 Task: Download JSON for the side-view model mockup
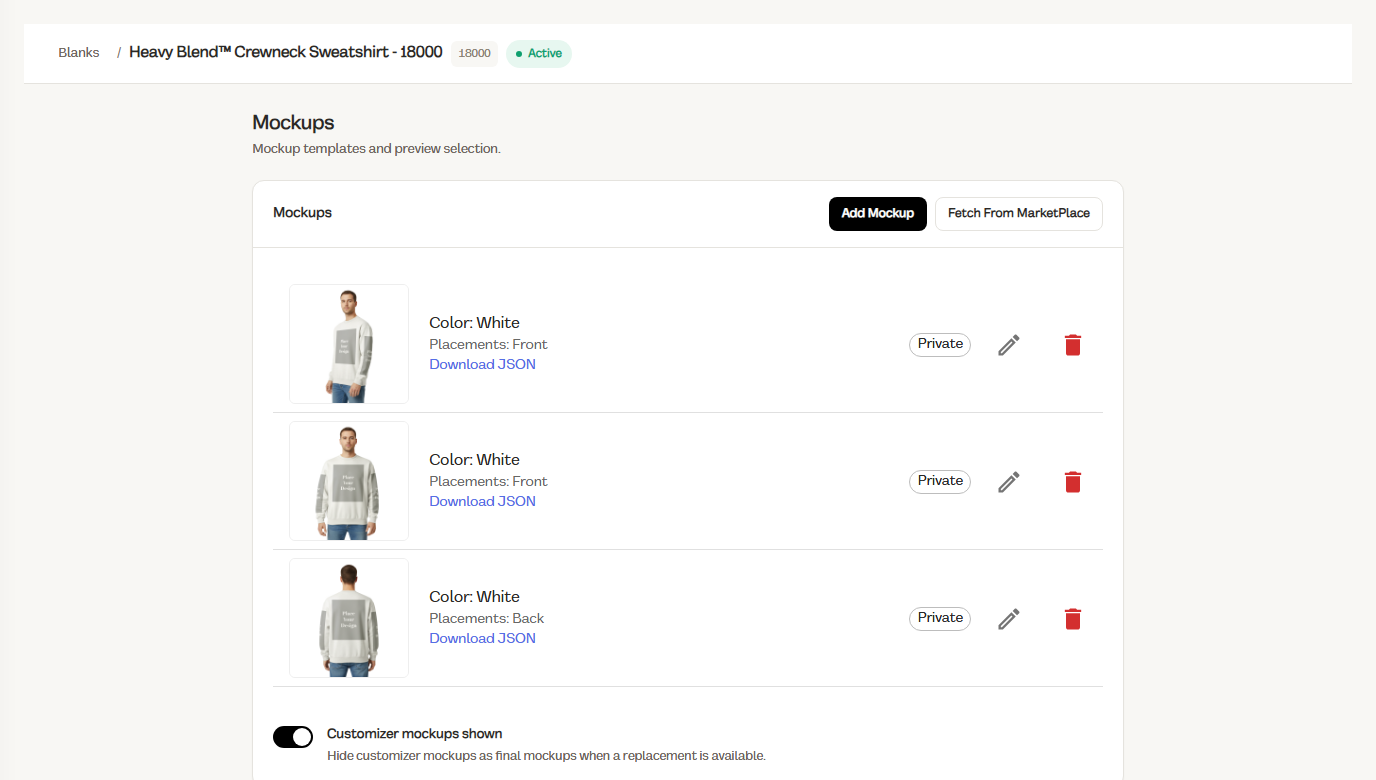(x=483, y=364)
